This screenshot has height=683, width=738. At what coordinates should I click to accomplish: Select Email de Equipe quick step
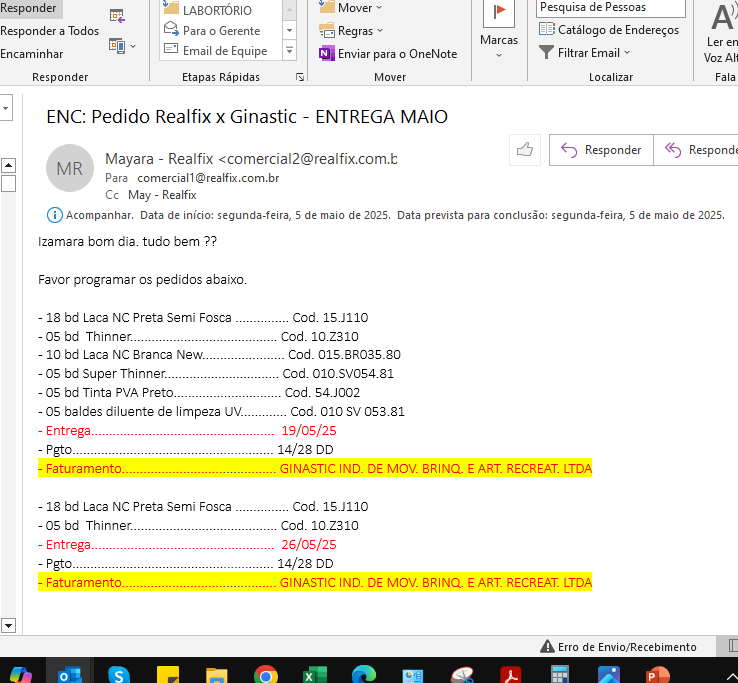224,51
